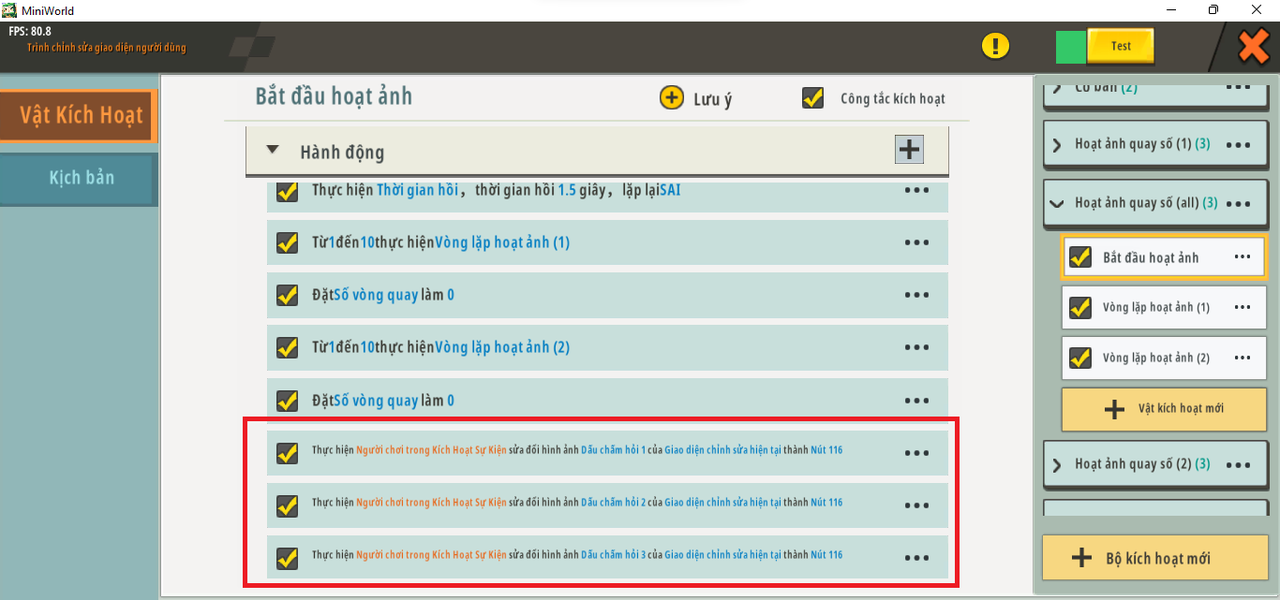Image resolution: width=1280 pixels, height=600 pixels.
Task: Click the yellow plus icon beside Lưu ý
Action: tap(671, 98)
